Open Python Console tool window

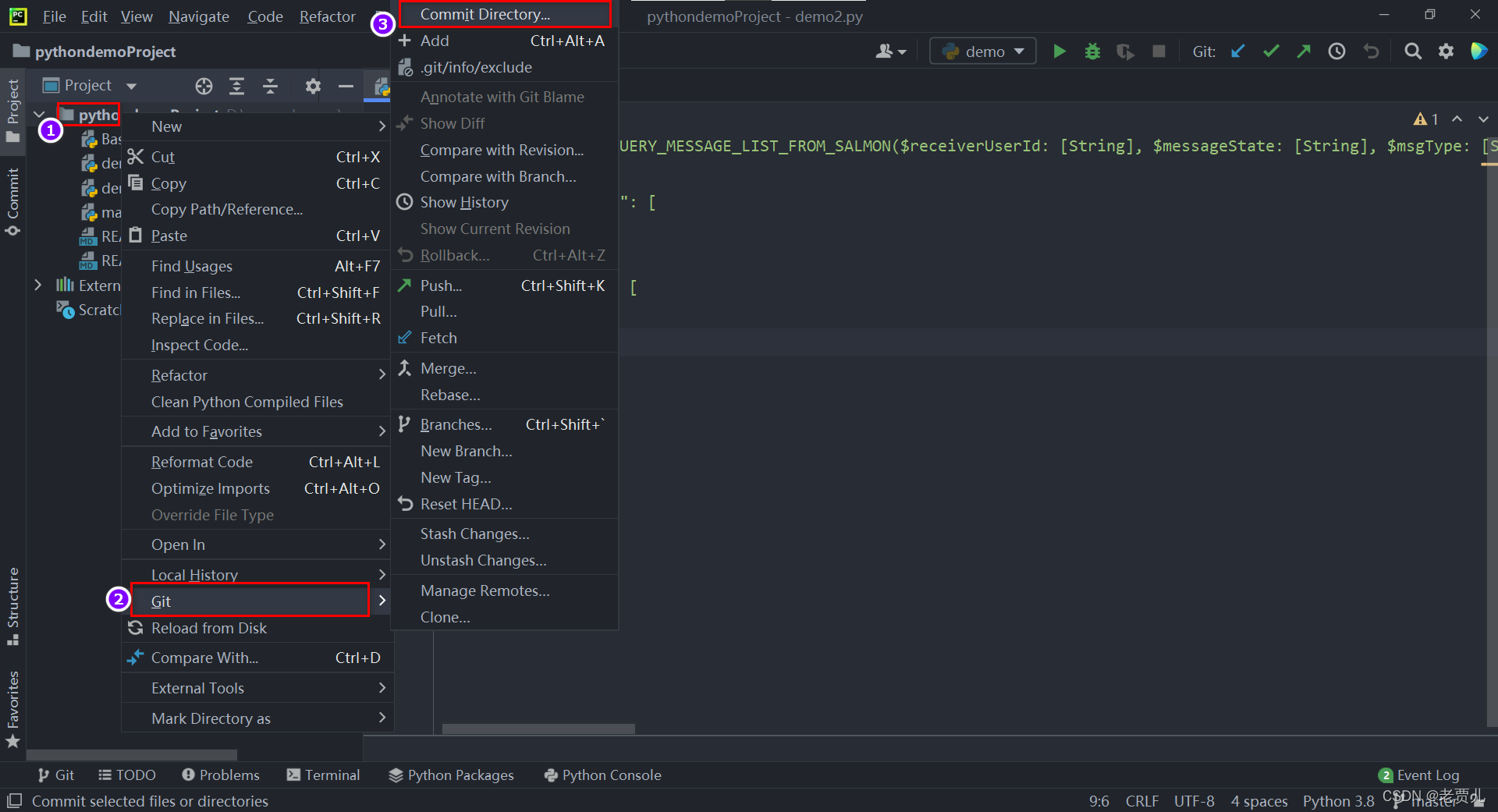click(x=603, y=775)
